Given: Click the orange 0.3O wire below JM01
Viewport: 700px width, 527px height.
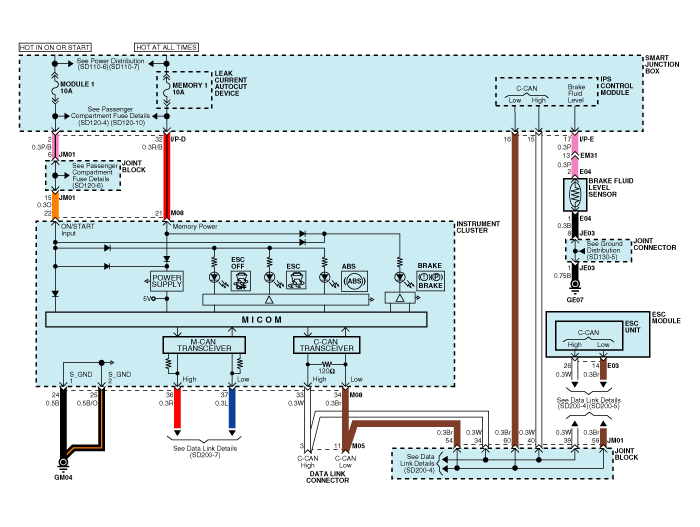Looking at the screenshot, I should 55,205.
